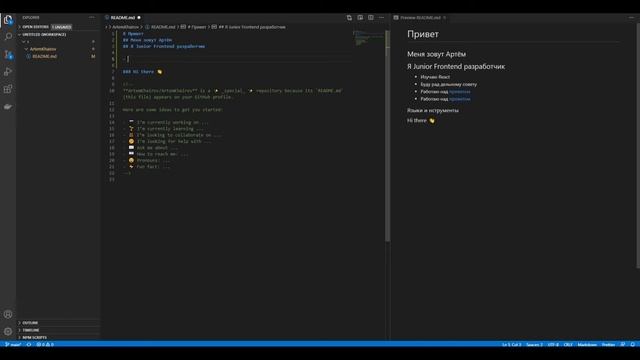Click '### Hi there' line in editor
Screen dimensions: 640x360
(x=142, y=72)
